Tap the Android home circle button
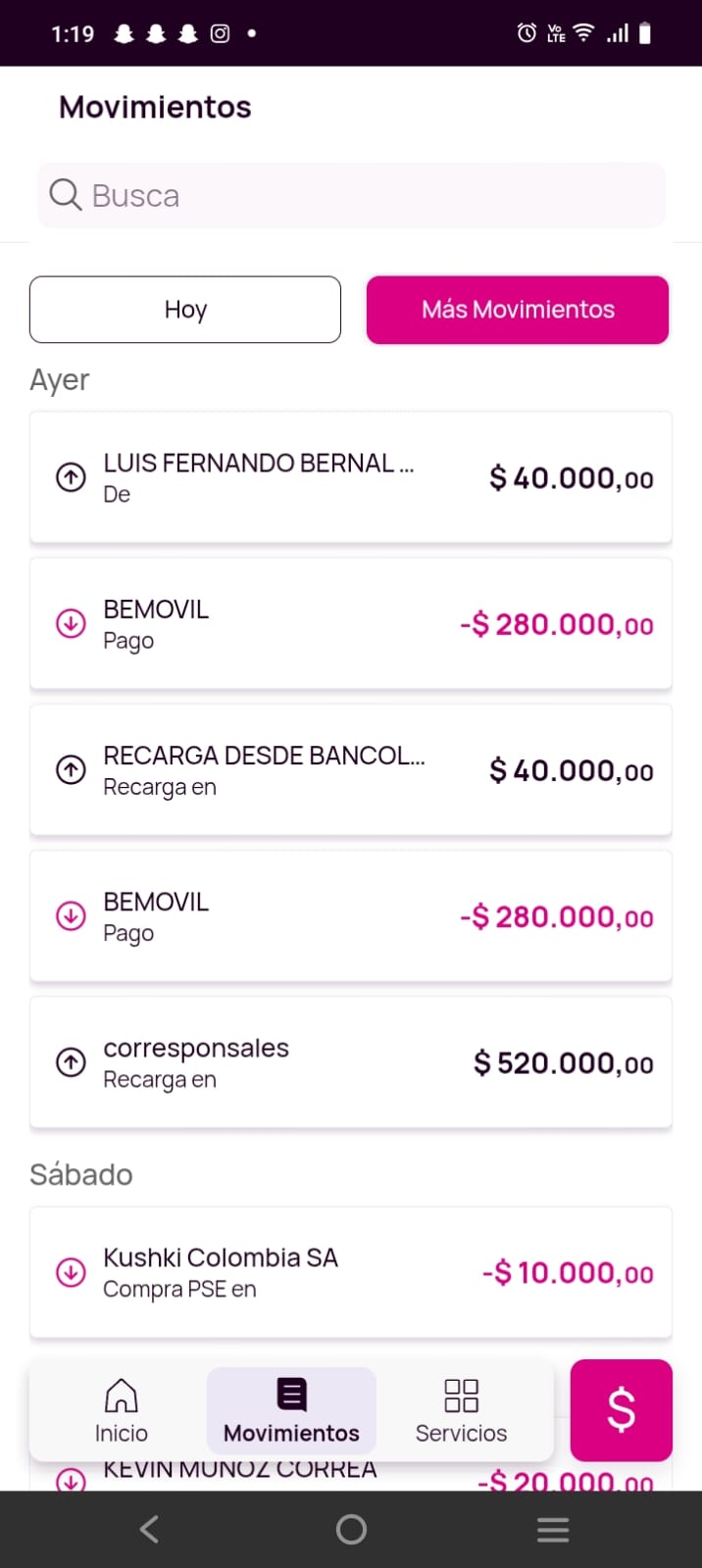Viewport: 702px width, 1568px height. pos(351,1529)
